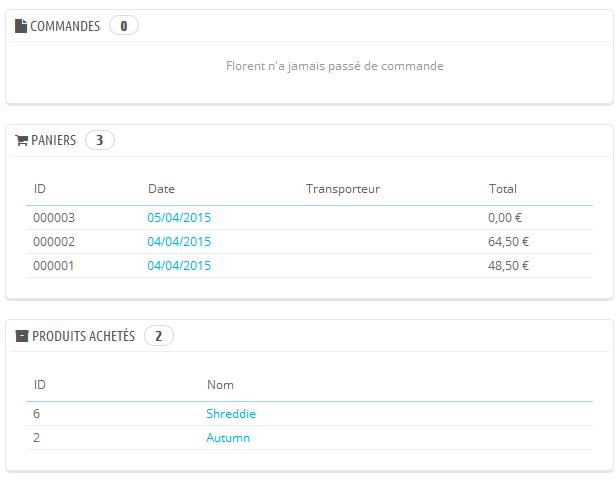
Task: Click the Nom column header in products table
Action: tap(220, 385)
